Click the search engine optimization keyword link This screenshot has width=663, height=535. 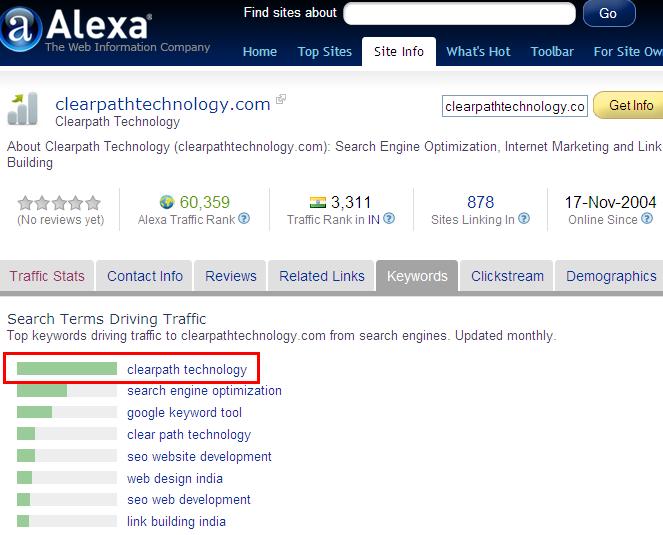click(x=204, y=391)
